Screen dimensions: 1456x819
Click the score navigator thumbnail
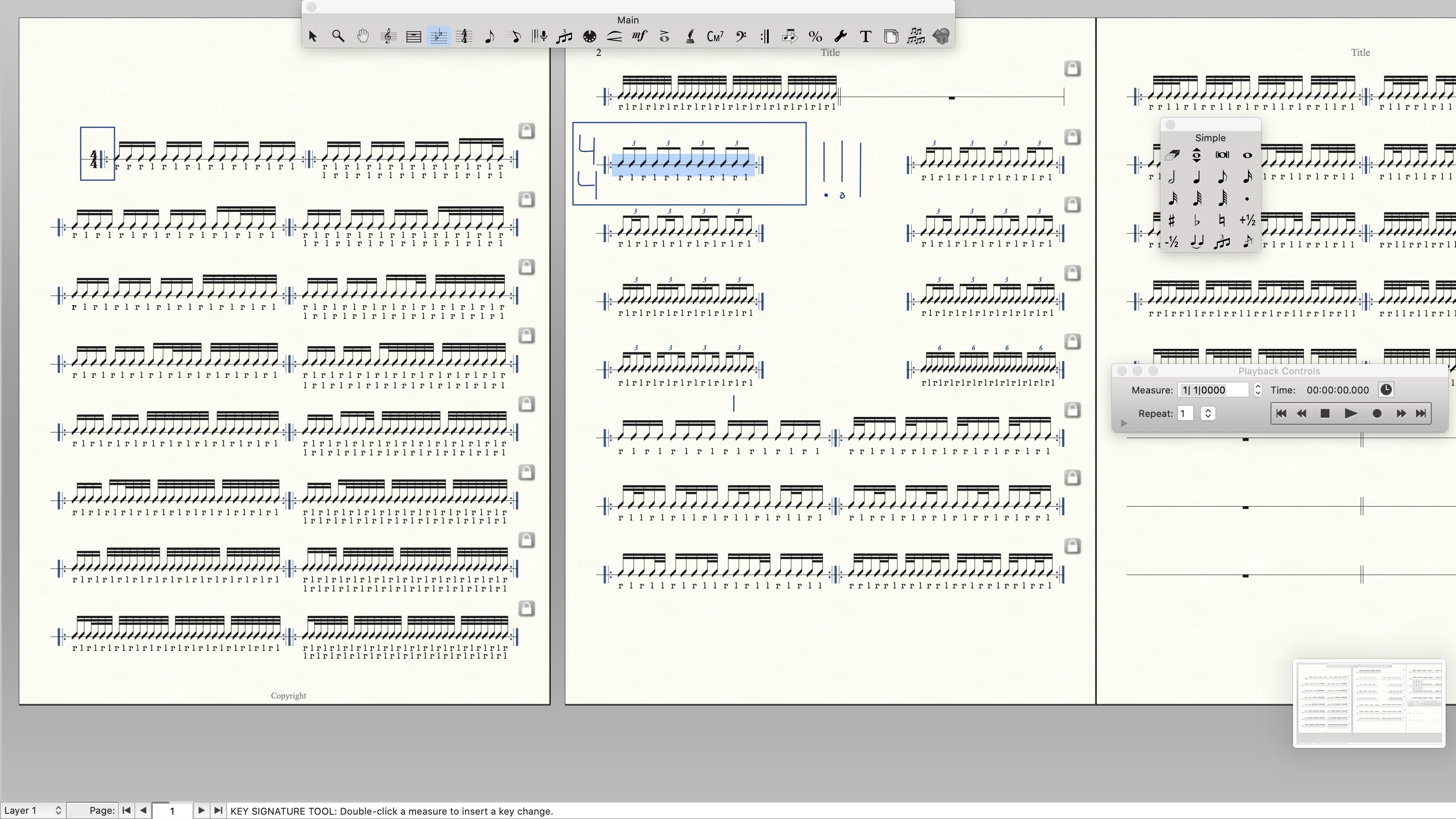[1369, 704]
